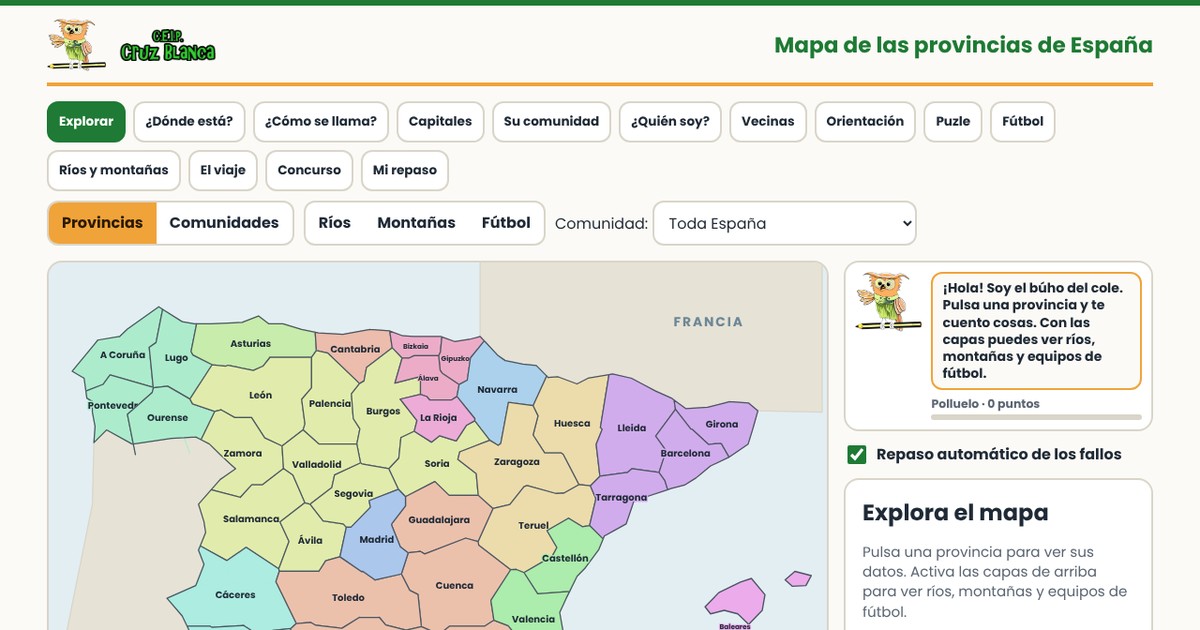
Task: Open the ¿Quién soy? mode
Action: point(670,121)
